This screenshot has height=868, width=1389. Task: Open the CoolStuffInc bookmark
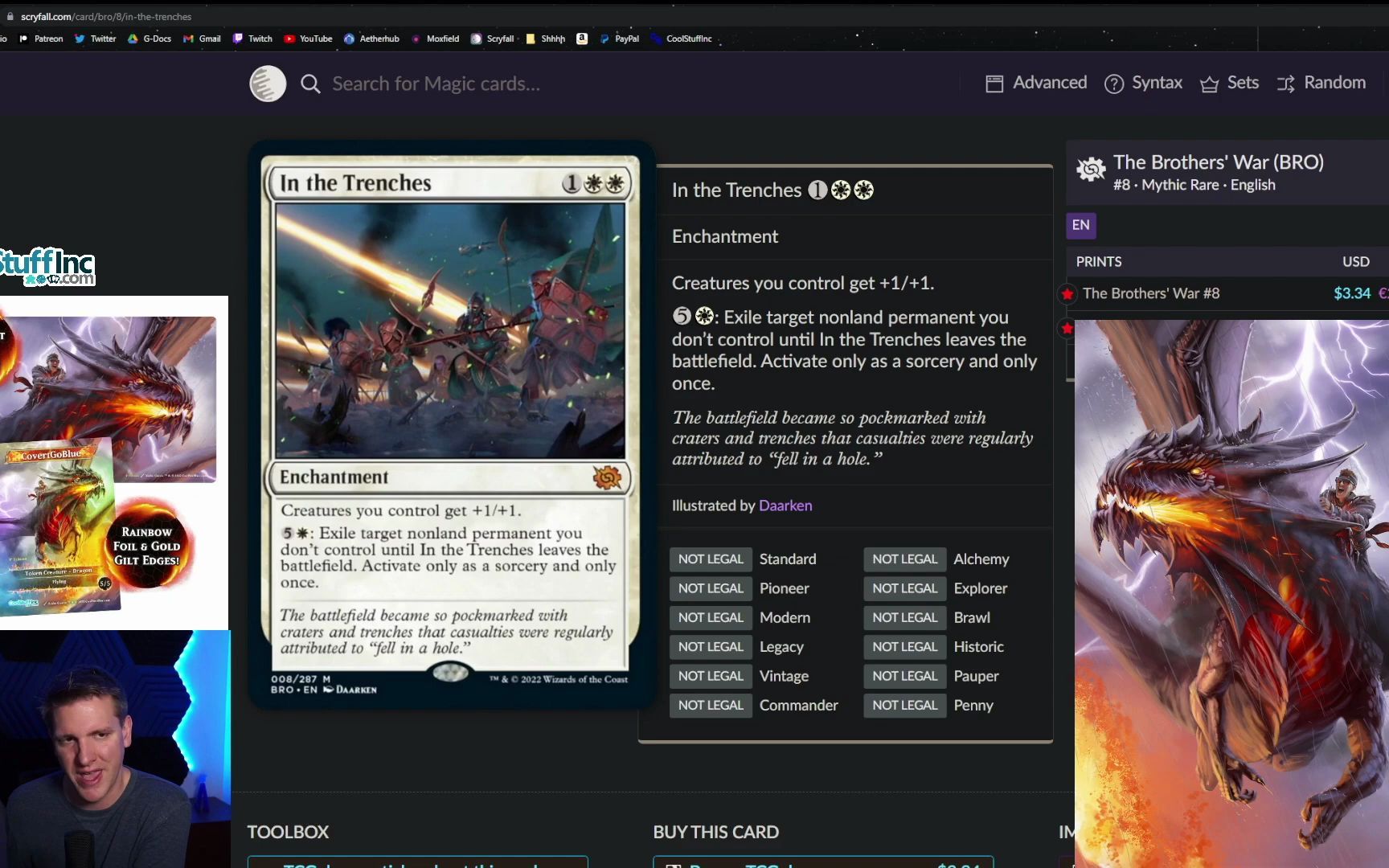point(682,39)
